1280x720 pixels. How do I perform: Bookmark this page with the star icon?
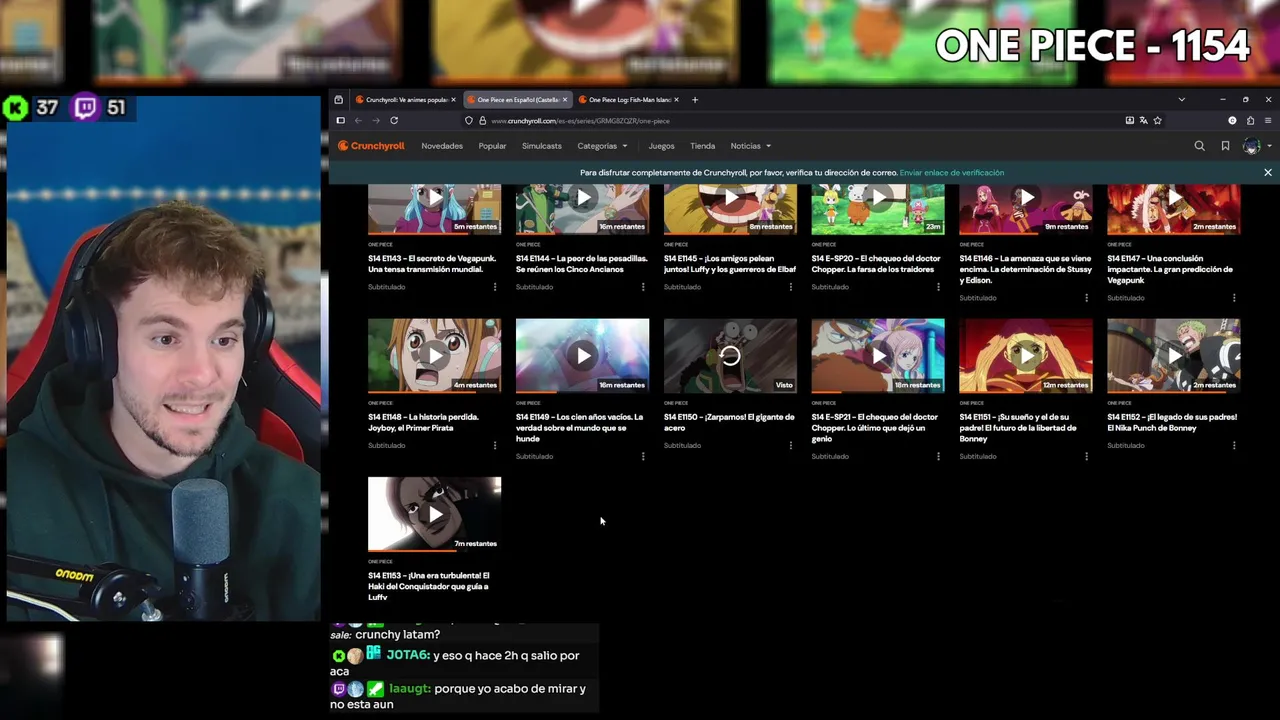tap(1157, 121)
